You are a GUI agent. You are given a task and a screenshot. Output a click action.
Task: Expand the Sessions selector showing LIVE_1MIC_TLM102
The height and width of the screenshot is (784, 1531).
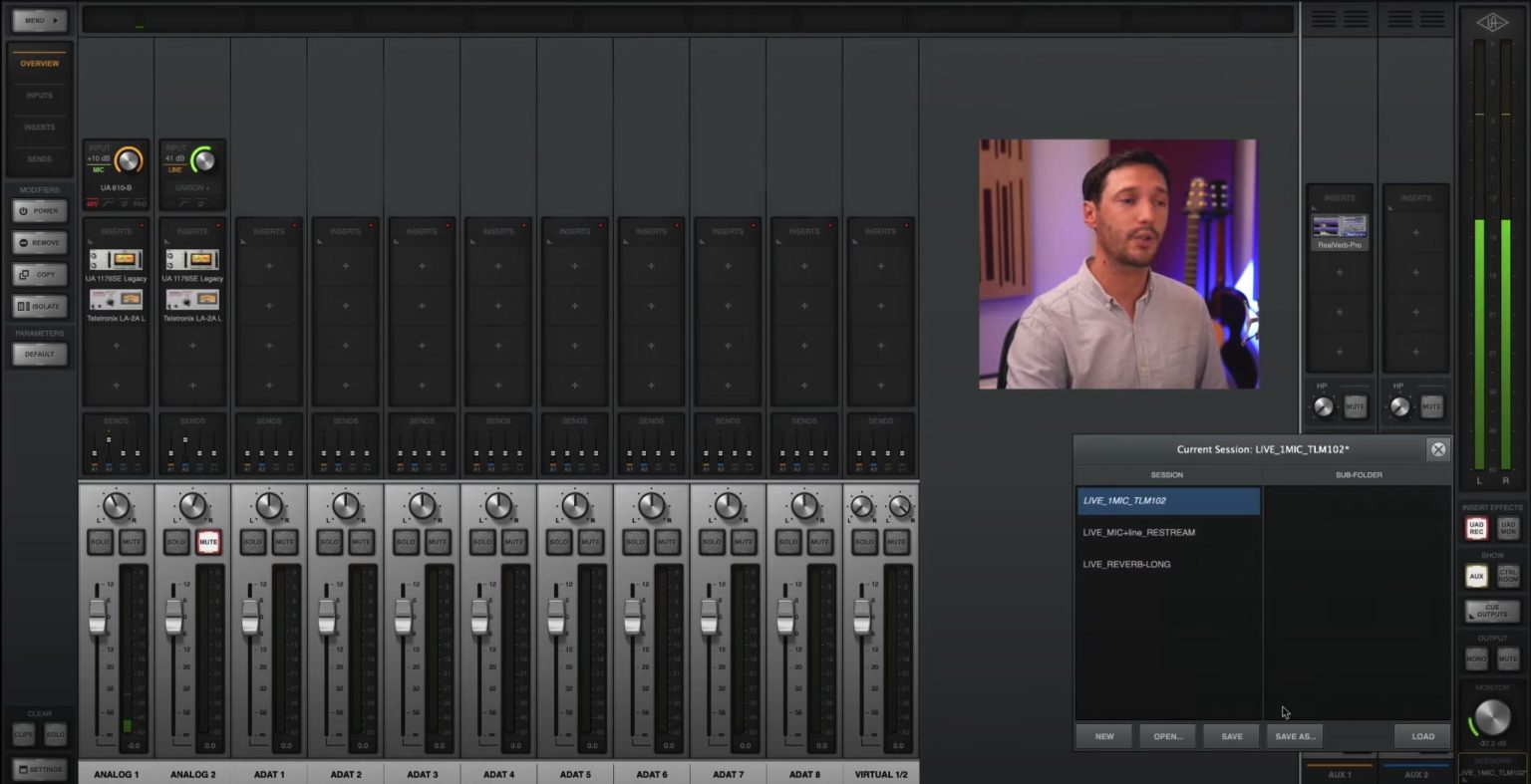[x=1492, y=768]
